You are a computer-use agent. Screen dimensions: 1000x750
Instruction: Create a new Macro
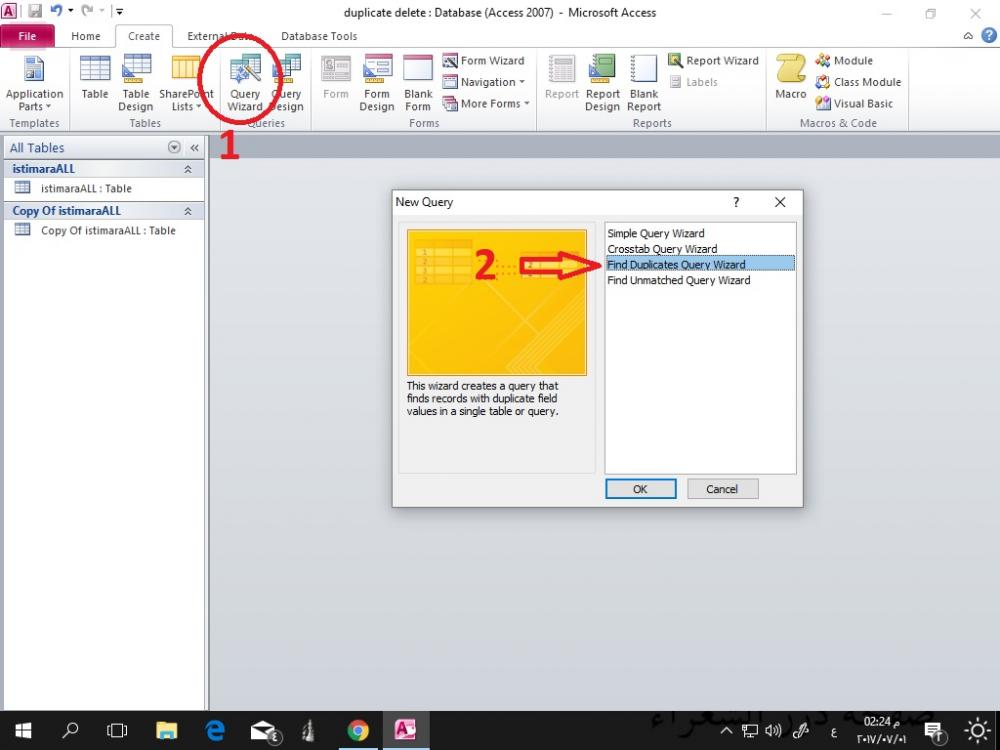791,77
